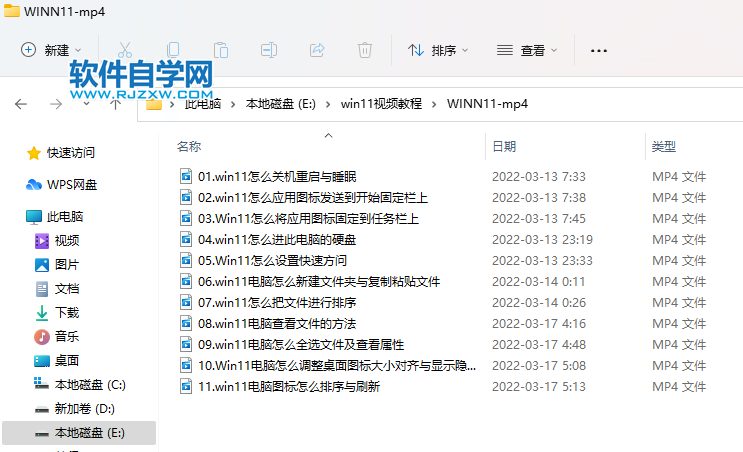Select file 01.win11怎么关机重启与睡眠
743x452 pixels.
coord(276,176)
